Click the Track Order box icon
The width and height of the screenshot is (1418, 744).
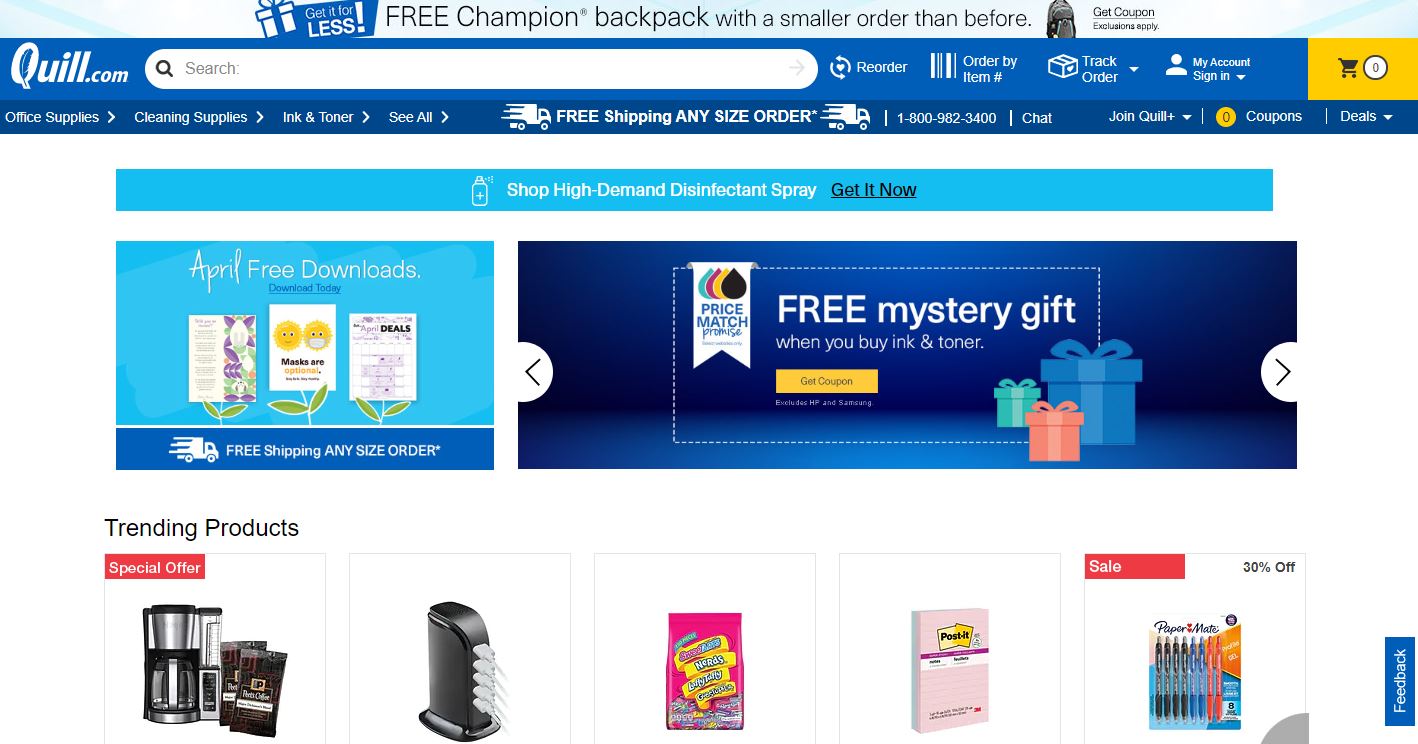click(x=1062, y=67)
